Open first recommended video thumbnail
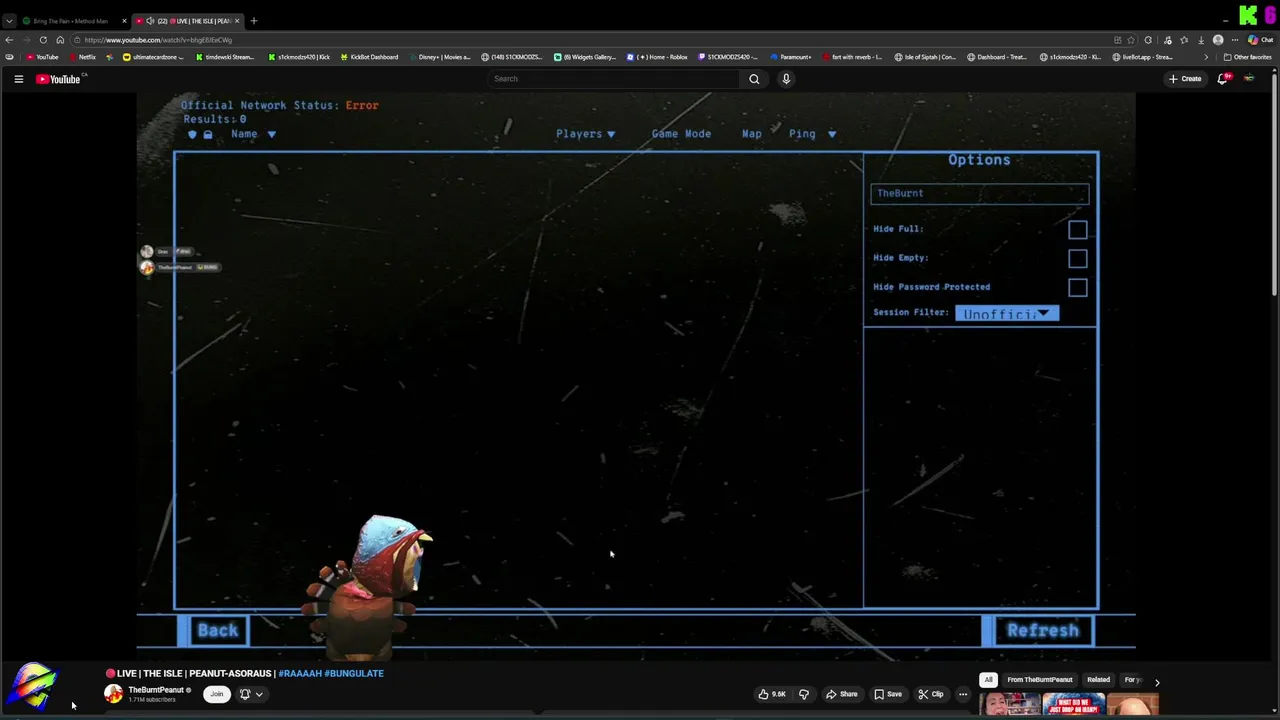The image size is (1280, 720). [x=1010, y=705]
